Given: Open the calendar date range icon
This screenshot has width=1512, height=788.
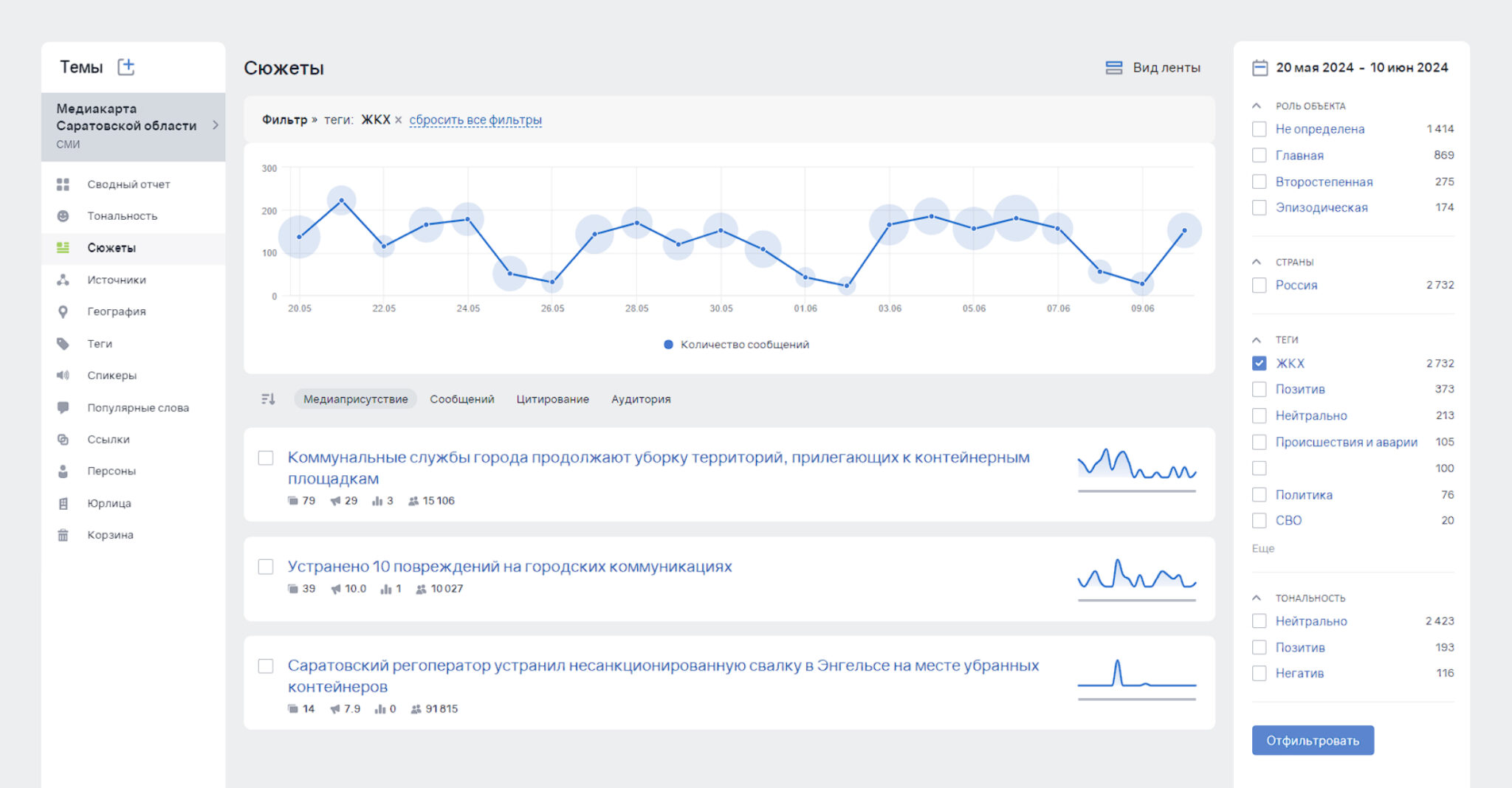Looking at the screenshot, I should [1260, 68].
